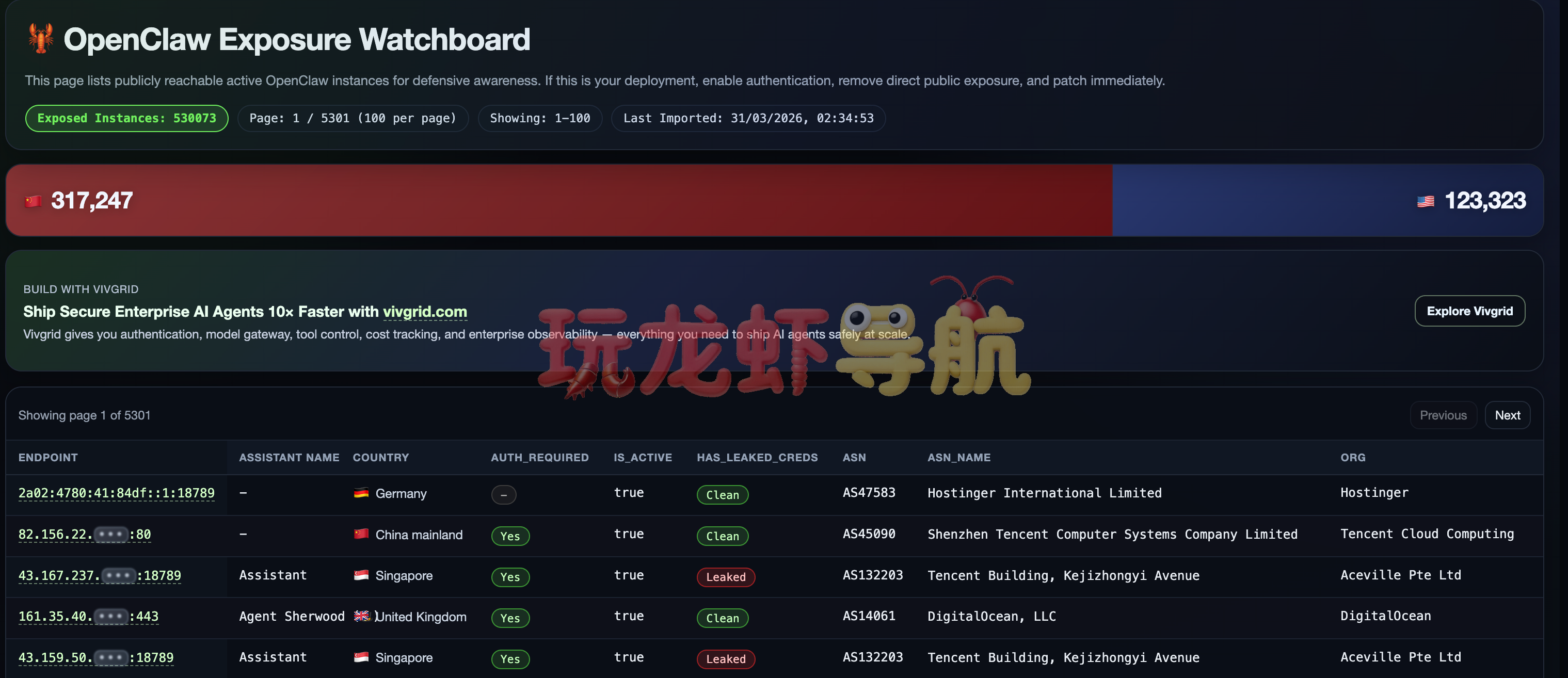Screen dimensions: 1568x678
Task: Click the China flag in Tencent Cloud row
Action: 361,534
